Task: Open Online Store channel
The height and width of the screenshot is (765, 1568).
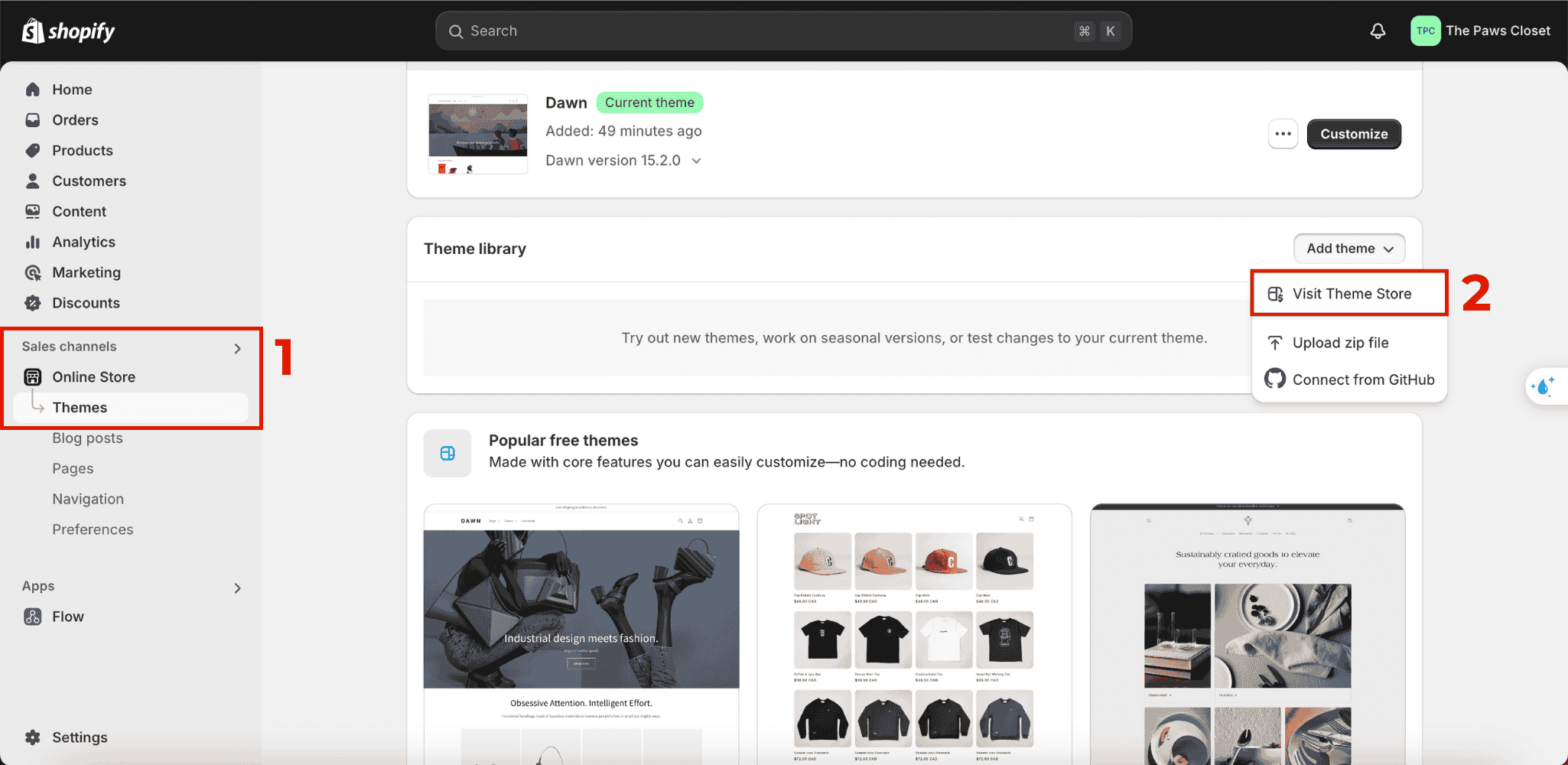Action: pyautogui.click(x=93, y=377)
